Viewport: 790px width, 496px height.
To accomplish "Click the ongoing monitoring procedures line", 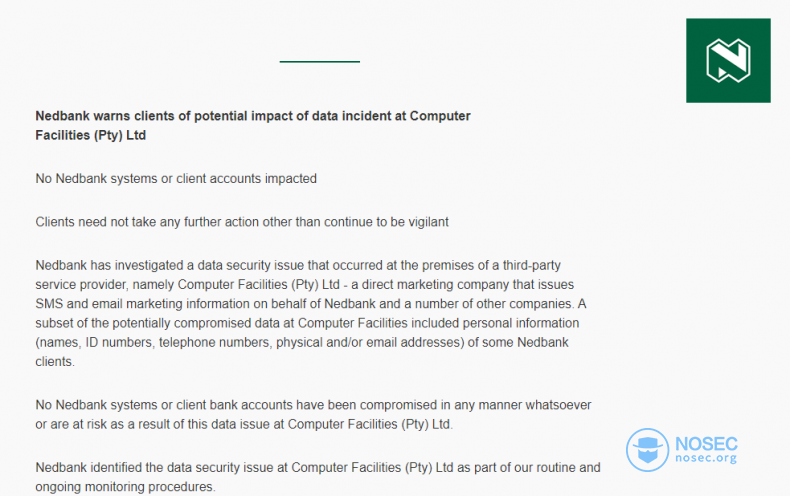I will (x=125, y=486).
